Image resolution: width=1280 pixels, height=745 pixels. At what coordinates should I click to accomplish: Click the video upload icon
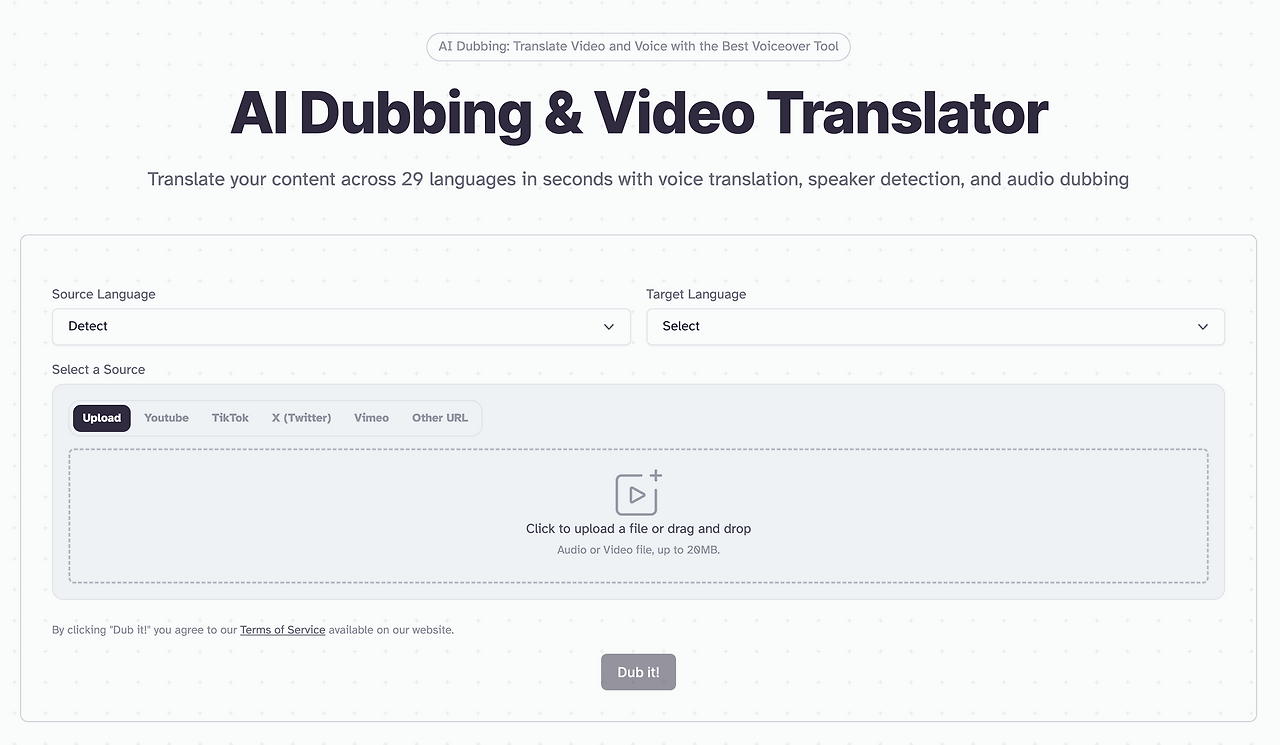click(x=638, y=492)
